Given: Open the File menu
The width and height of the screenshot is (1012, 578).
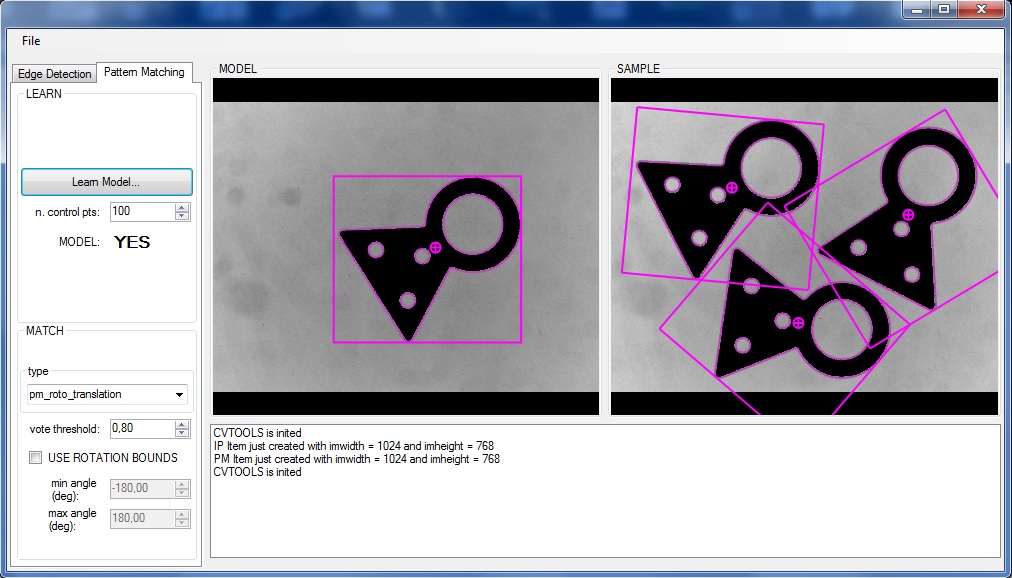Looking at the screenshot, I should coord(30,41).
